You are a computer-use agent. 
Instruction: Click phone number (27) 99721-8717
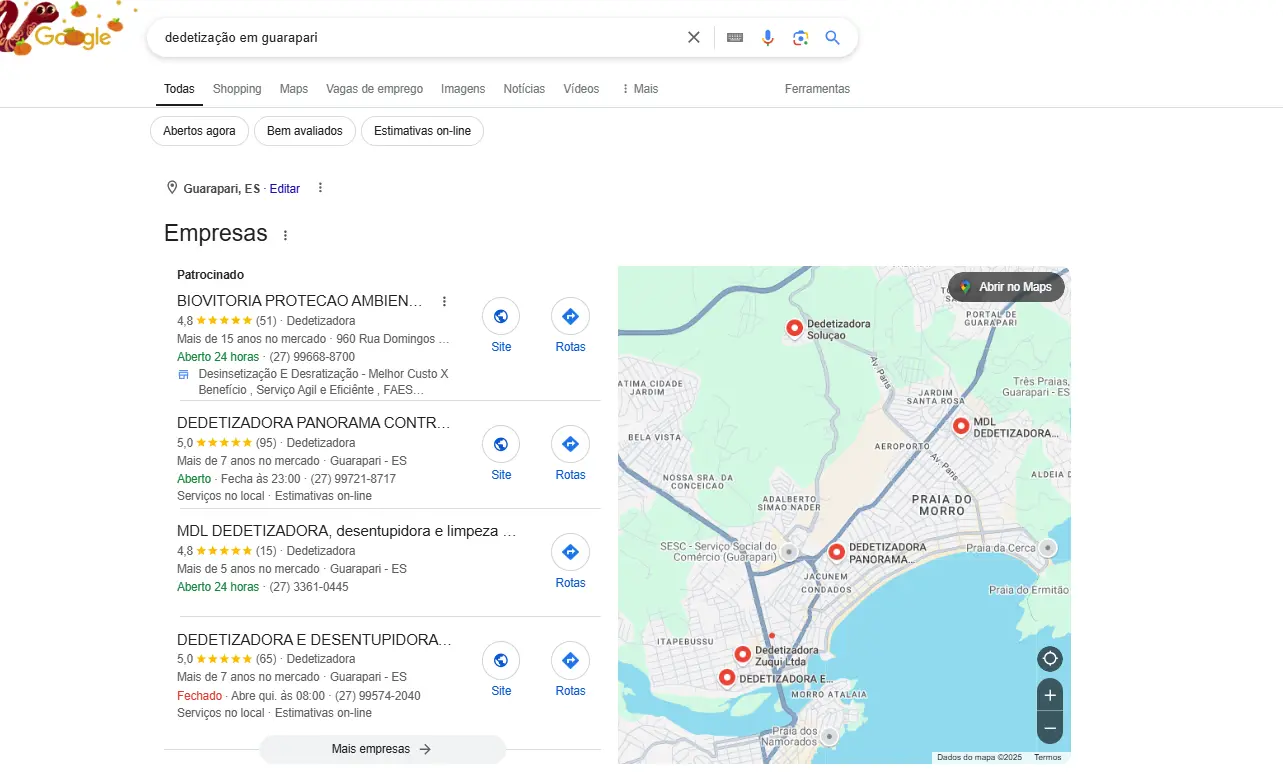353,479
